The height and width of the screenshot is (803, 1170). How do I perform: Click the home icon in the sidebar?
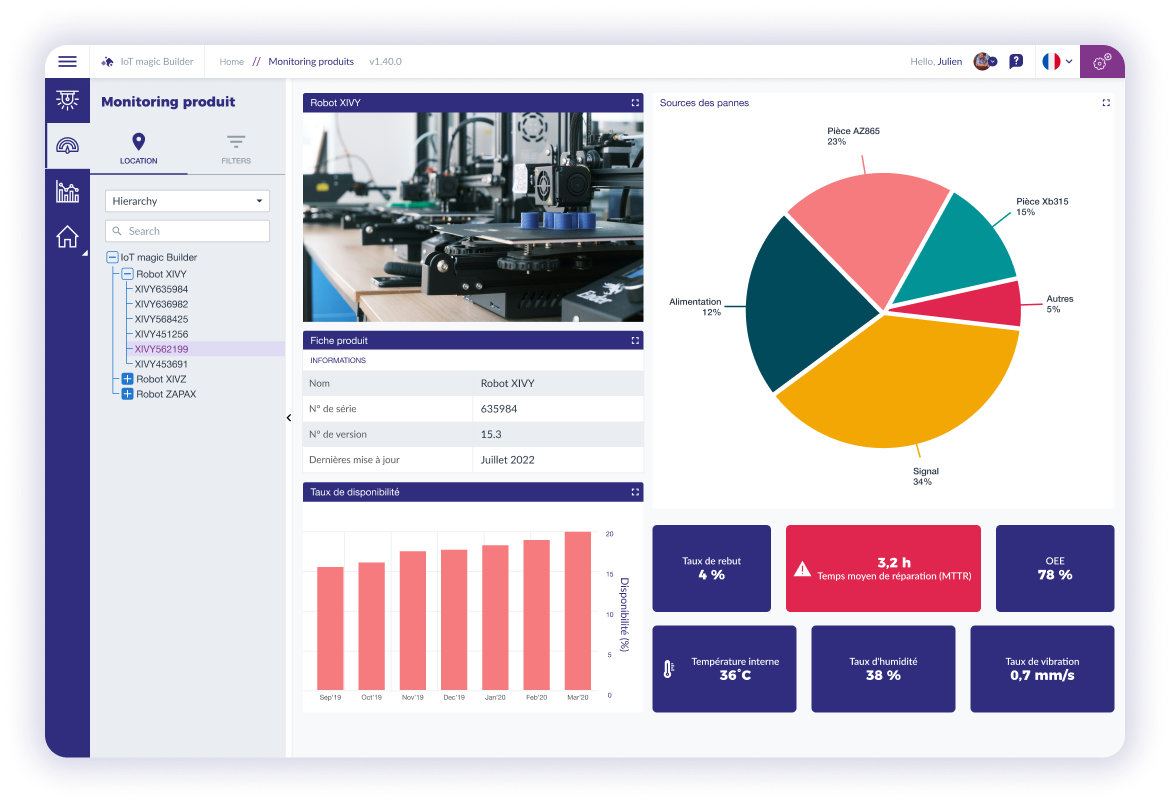click(67, 236)
